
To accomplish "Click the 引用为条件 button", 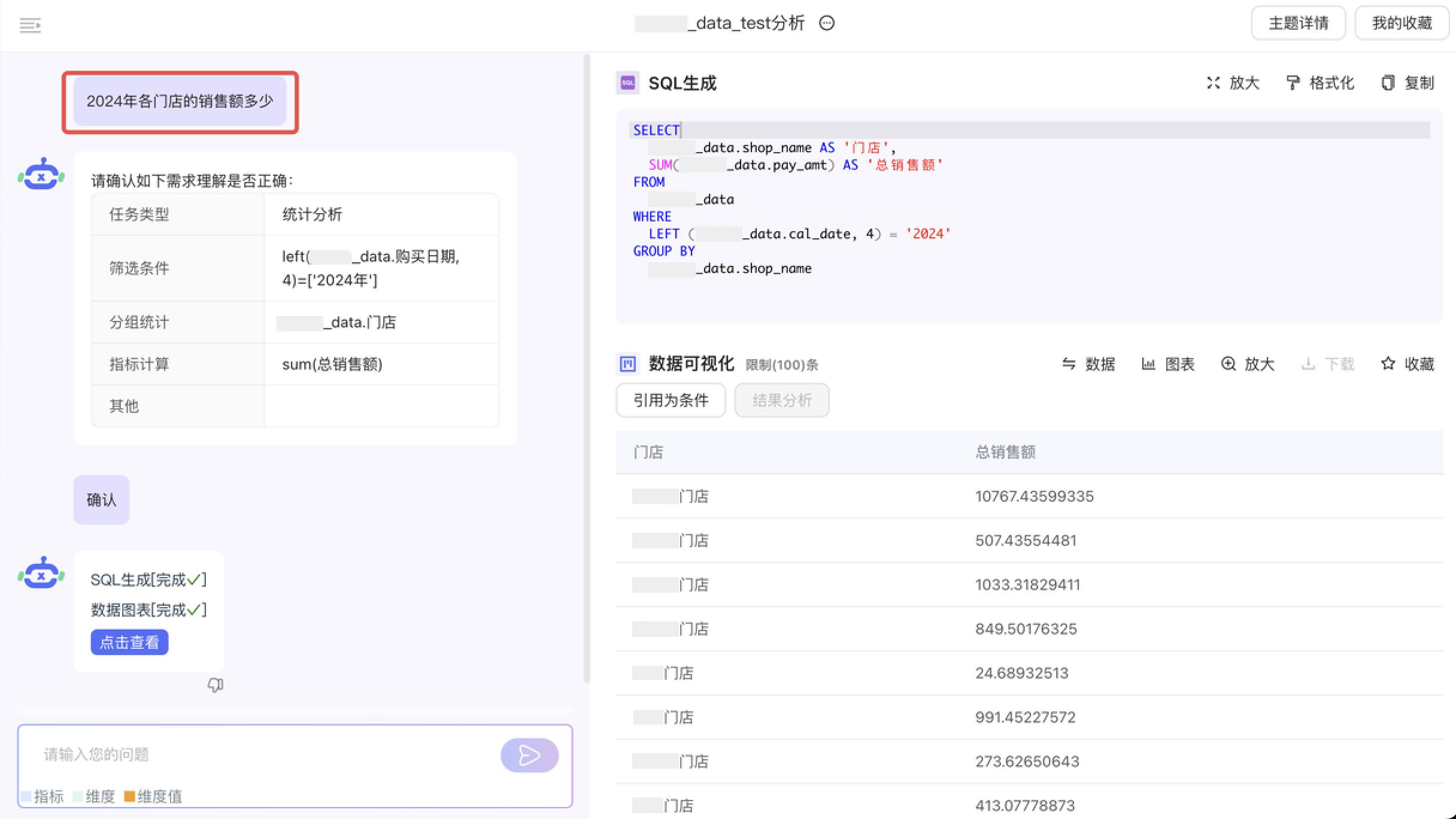I will point(671,400).
